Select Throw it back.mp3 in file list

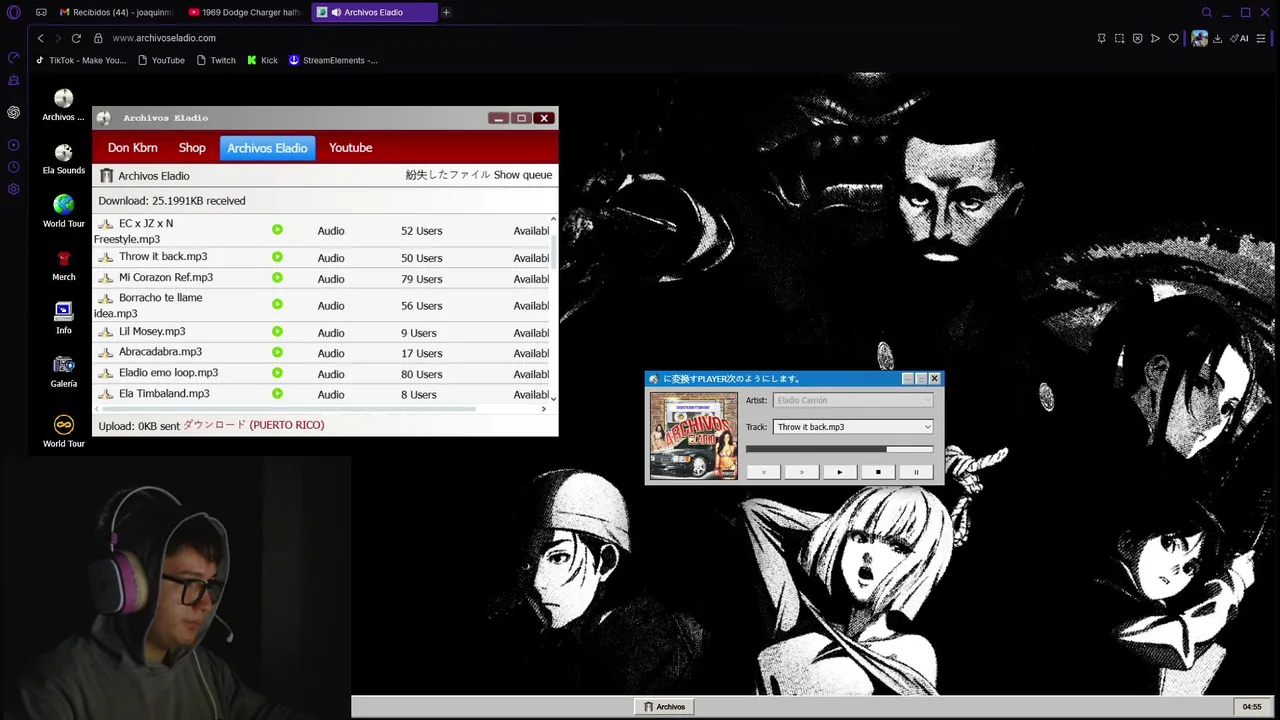point(163,257)
